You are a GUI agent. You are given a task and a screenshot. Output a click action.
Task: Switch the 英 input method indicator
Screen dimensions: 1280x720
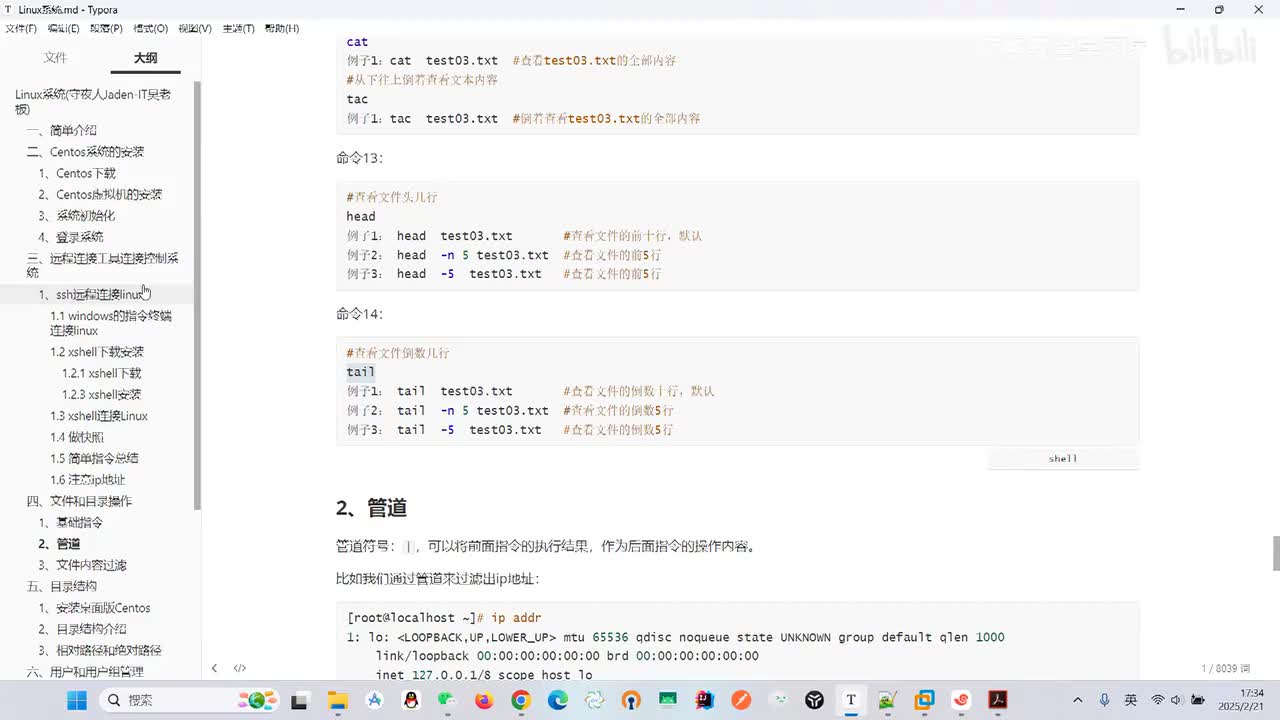pyautogui.click(x=1130, y=700)
